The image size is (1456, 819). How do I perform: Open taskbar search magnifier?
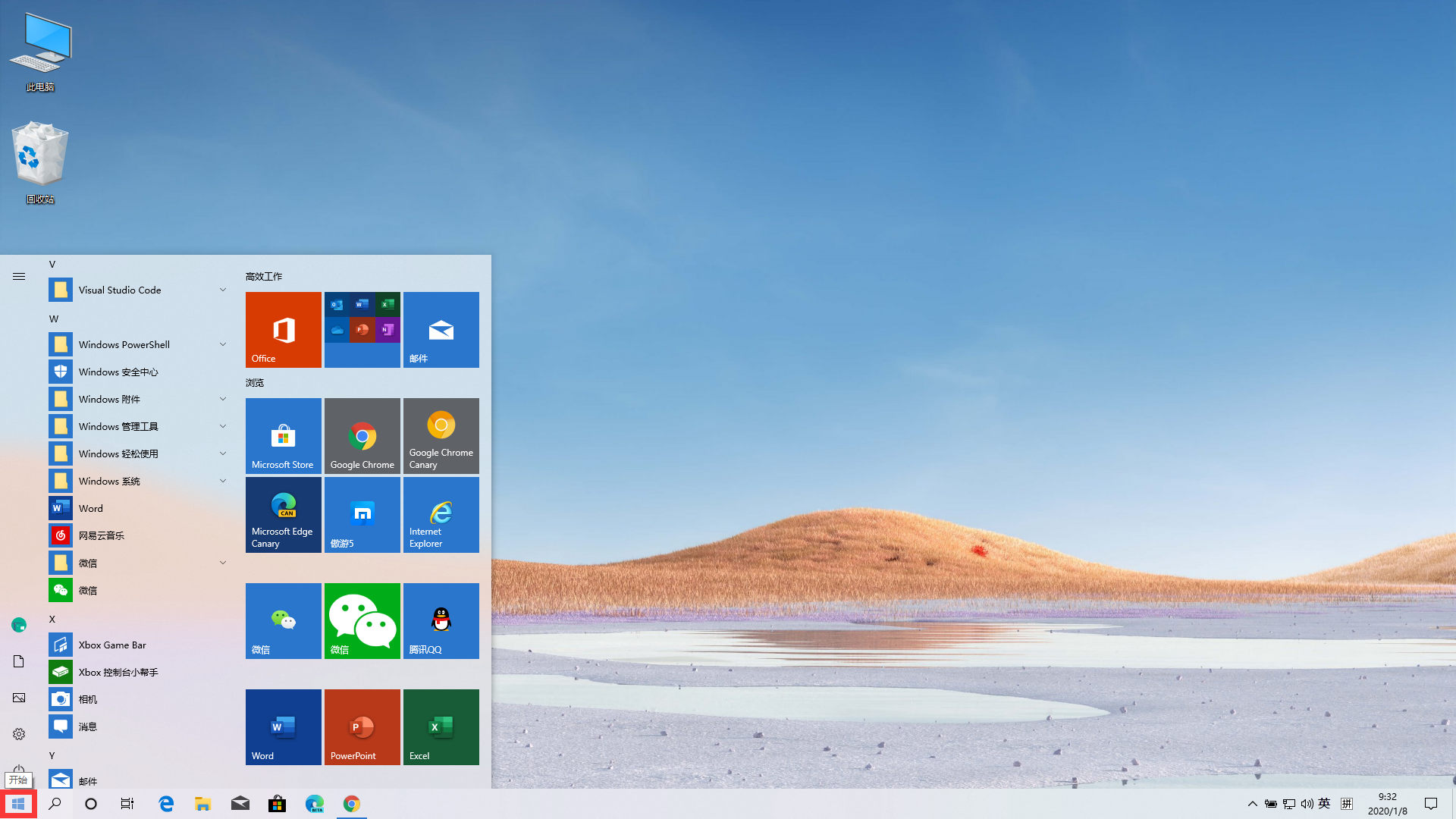55,804
